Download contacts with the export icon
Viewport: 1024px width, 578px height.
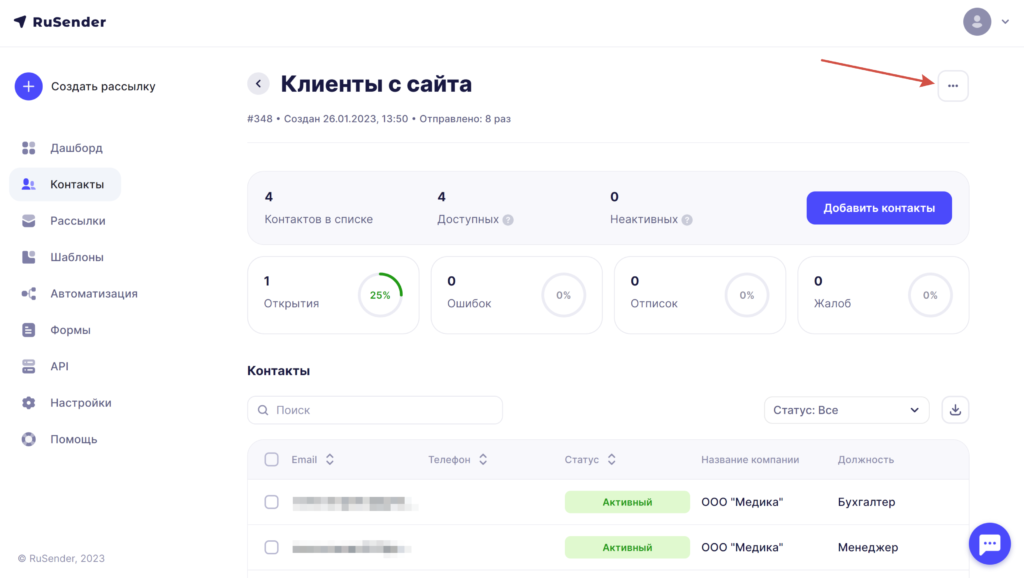pyautogui.click(x=955, y=410)
